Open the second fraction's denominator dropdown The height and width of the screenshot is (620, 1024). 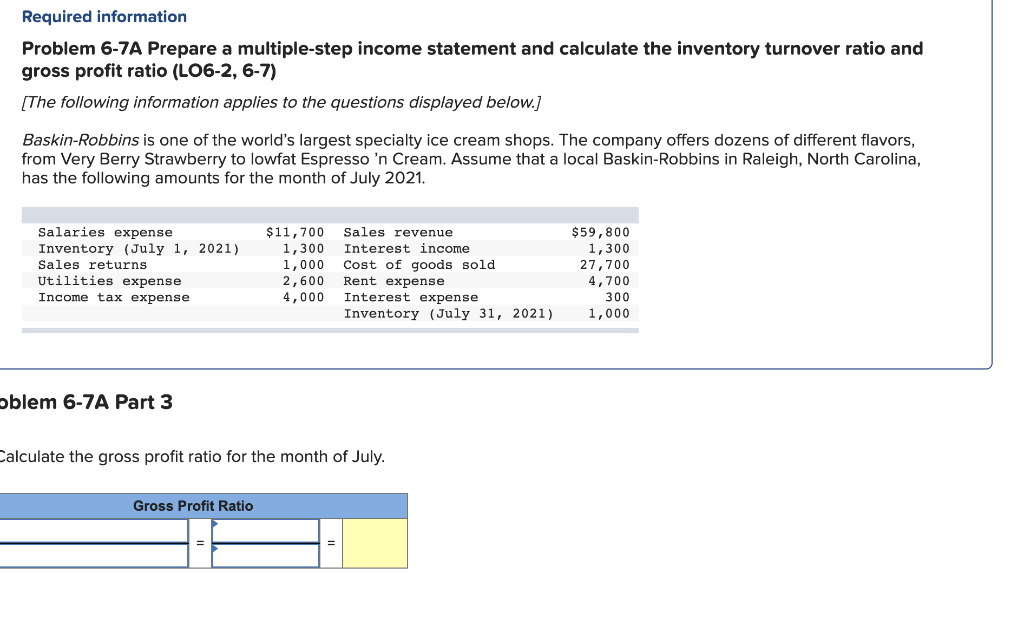tap(213, 551)
